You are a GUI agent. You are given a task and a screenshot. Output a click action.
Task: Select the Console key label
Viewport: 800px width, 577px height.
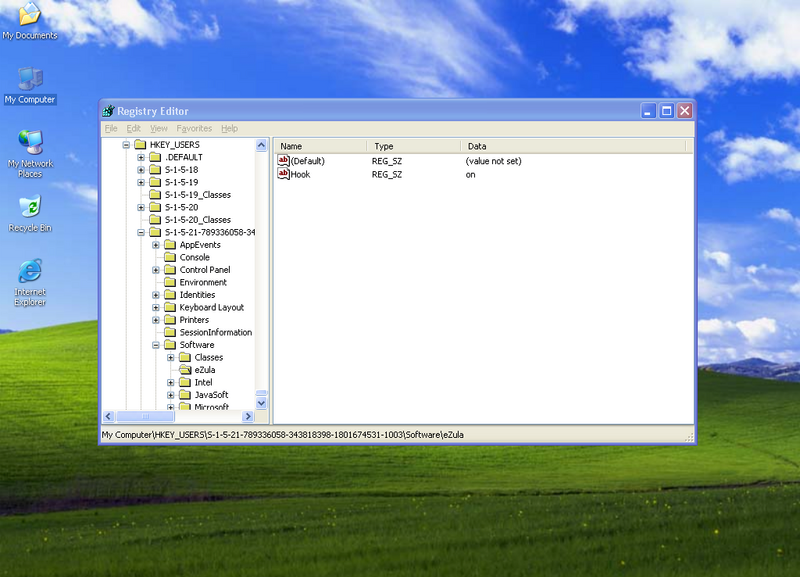pyautogui.click(x=194, y=257)
